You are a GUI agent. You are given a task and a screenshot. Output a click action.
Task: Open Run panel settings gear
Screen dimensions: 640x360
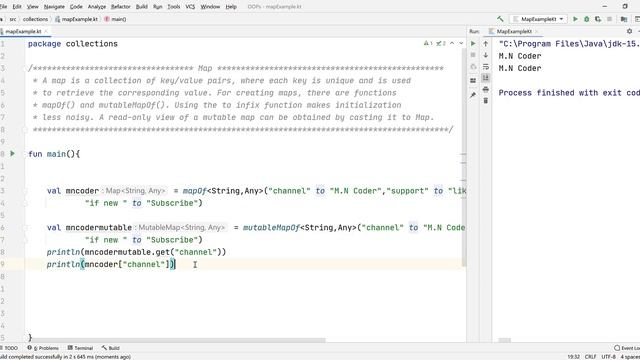(629, 31)
